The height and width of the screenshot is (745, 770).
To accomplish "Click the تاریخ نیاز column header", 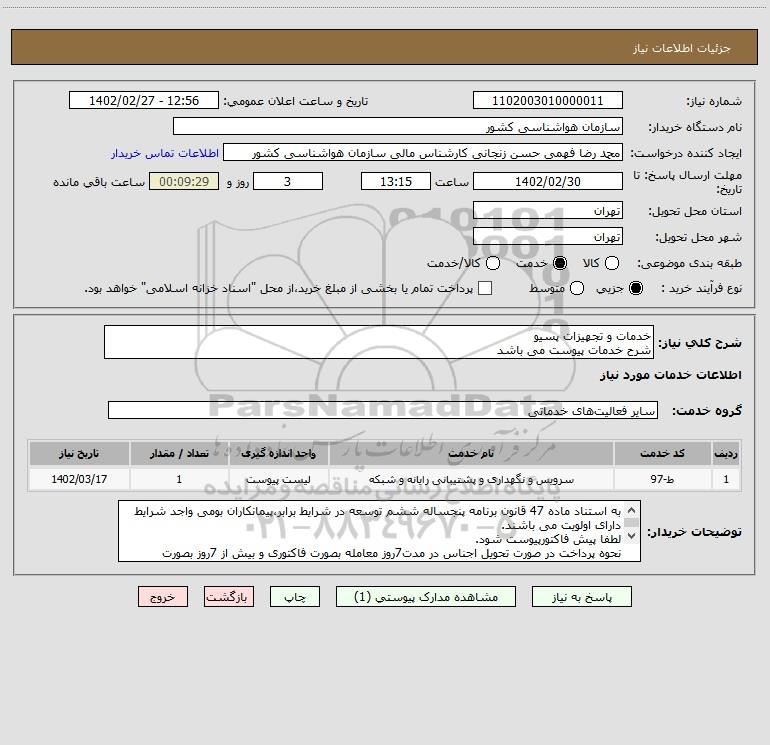I will 79,453.
